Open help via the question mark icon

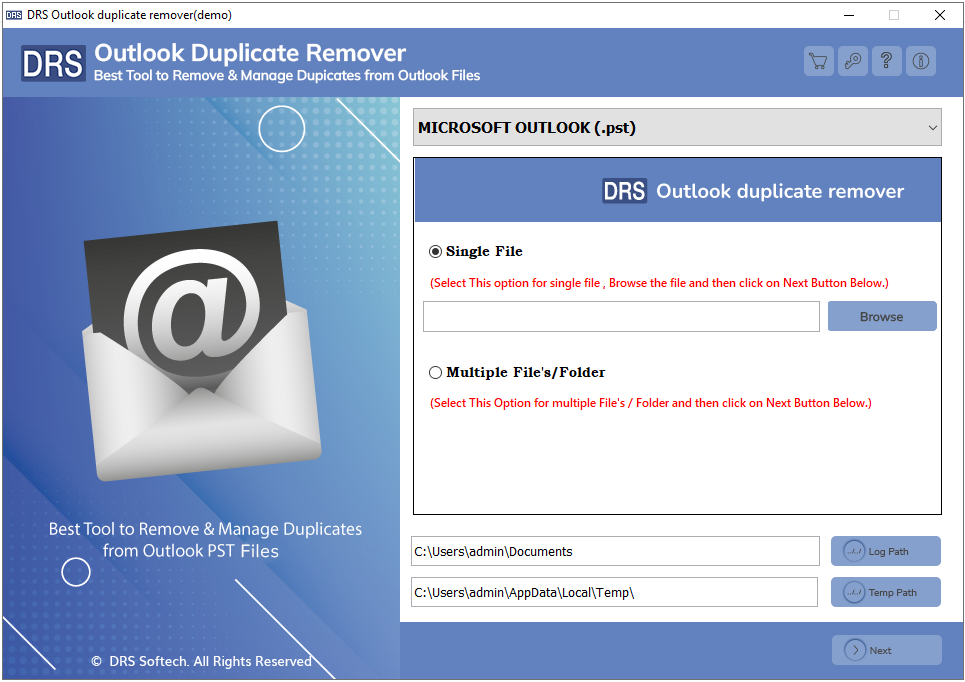[x=887, y=61]
